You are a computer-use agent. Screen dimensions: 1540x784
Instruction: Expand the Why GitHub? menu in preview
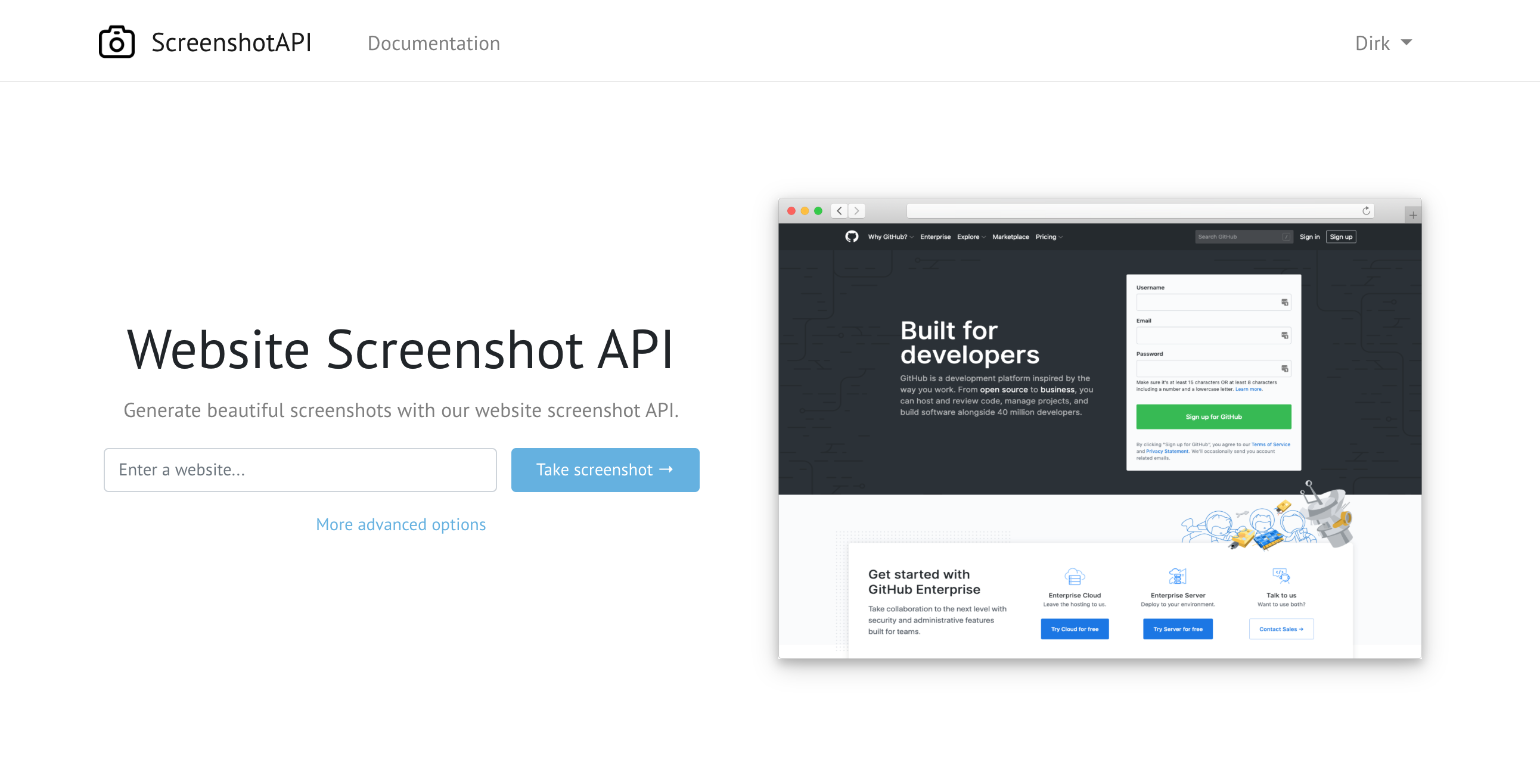(x=890, y=237)
